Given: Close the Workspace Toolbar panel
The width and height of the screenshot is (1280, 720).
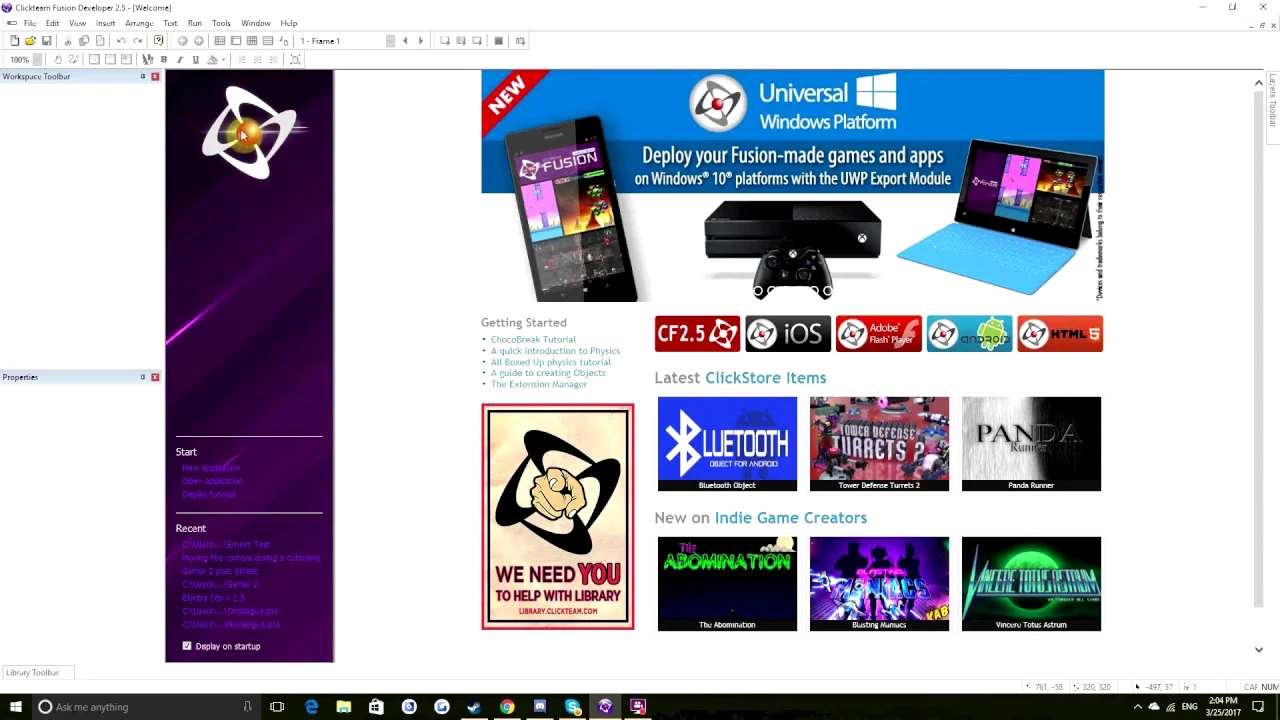Looking at the screenshot, I should 155,77.
